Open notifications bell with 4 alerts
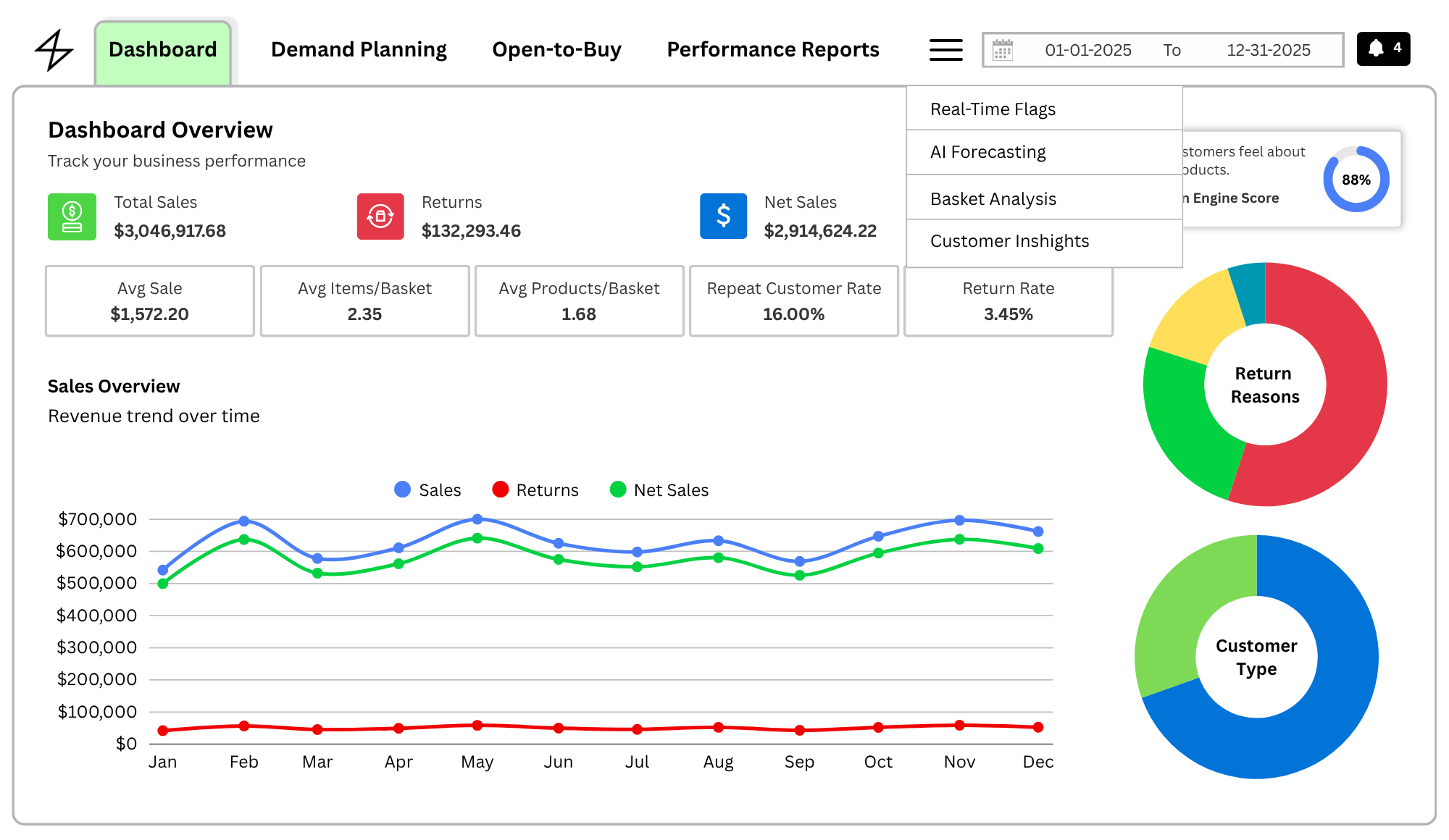 [1383, 49]
